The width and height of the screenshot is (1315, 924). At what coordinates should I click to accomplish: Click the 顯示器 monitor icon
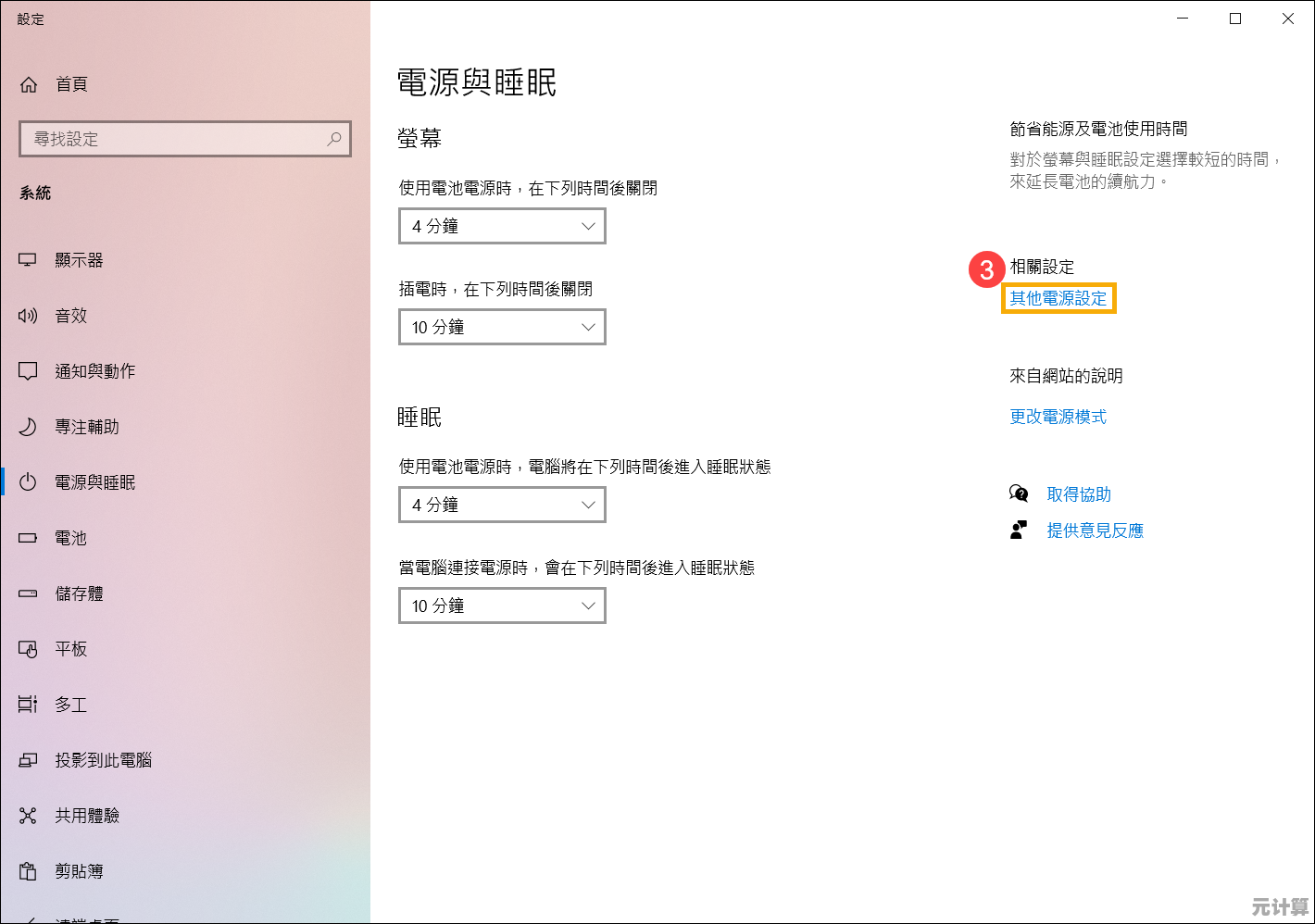pos(28,260)
